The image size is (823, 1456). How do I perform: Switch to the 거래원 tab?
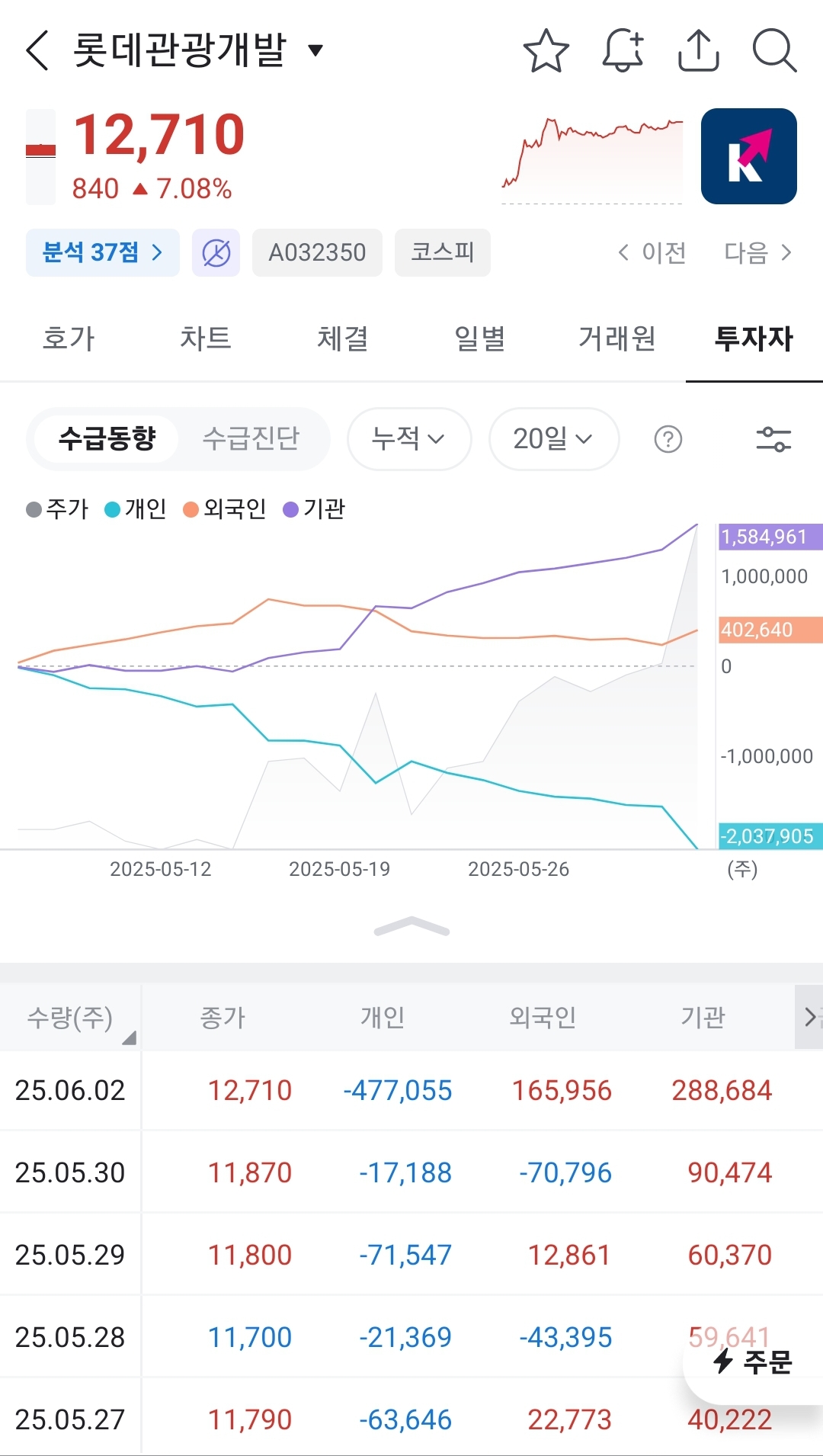(617, 338)
